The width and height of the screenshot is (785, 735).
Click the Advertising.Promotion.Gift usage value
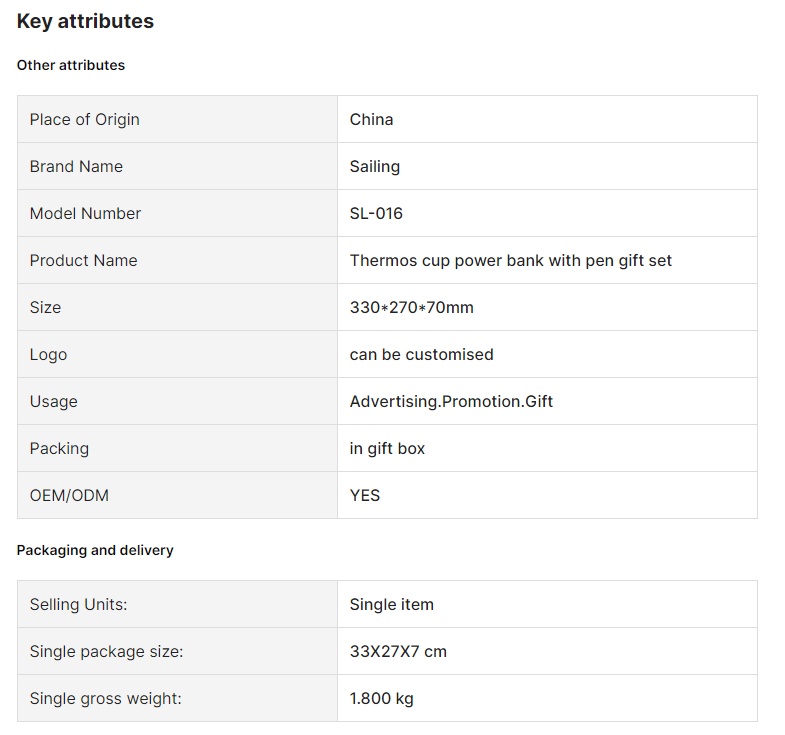(x=451, y=402)
